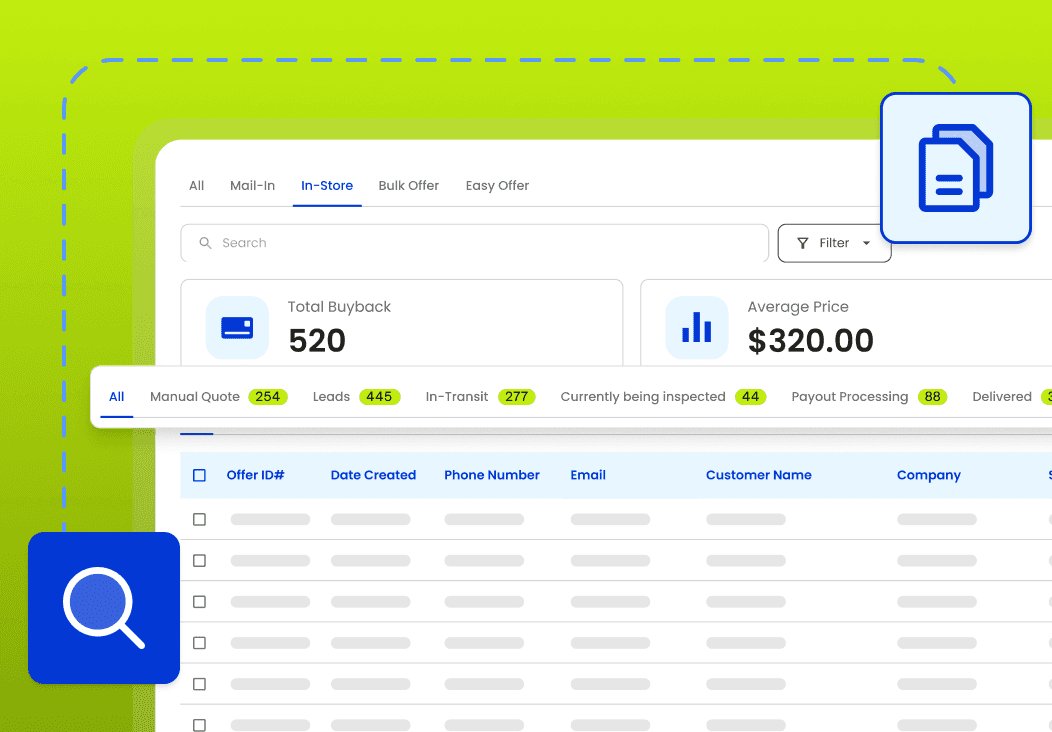
Task: Check the fourth table row checkbox
Action: click(x=199, y=643)
